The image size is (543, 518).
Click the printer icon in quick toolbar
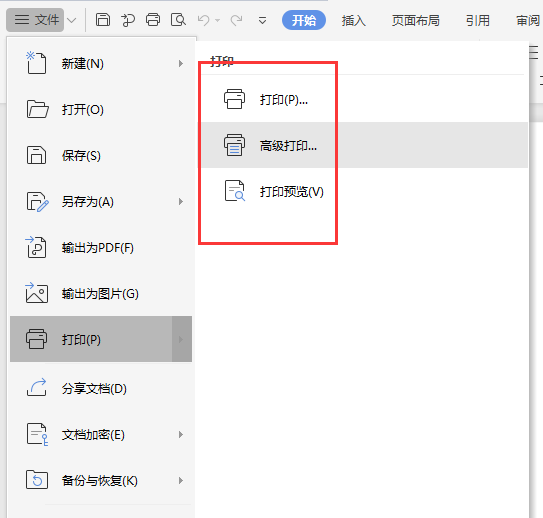pyautogui.click(x=153, y=20)
